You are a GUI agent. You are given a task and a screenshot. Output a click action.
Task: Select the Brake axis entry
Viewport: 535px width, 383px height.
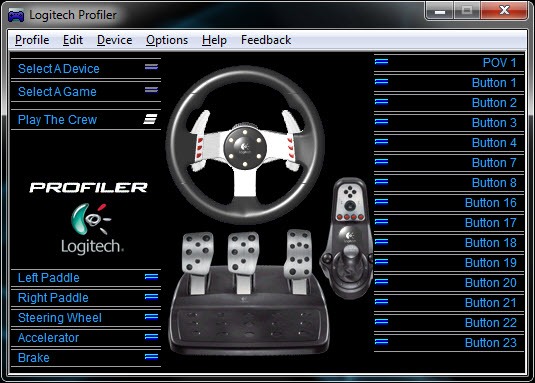86,357
